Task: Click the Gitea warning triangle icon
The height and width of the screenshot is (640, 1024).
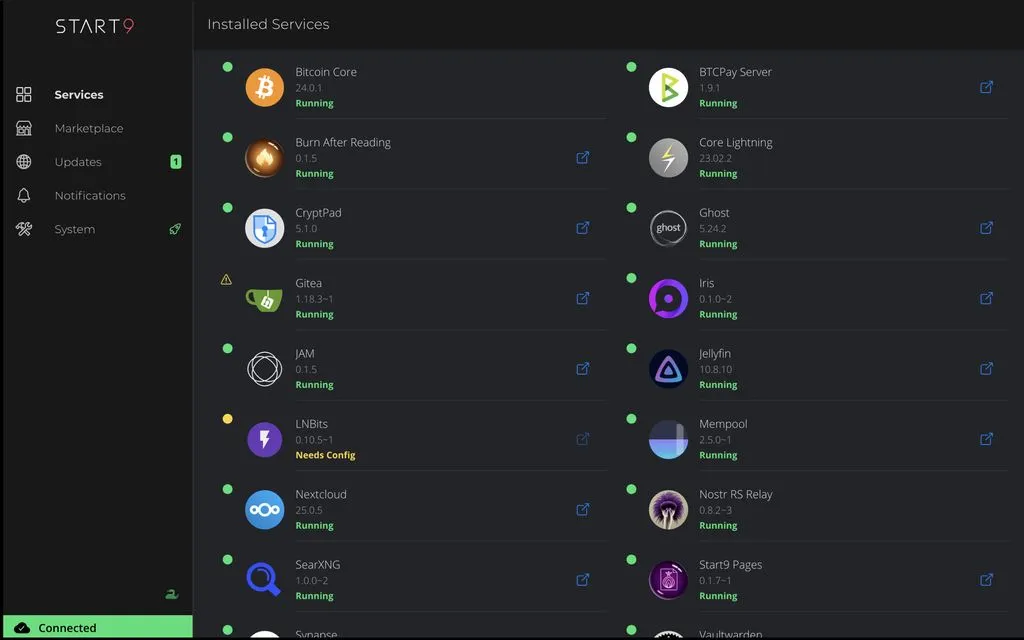Action: point(226,280)
